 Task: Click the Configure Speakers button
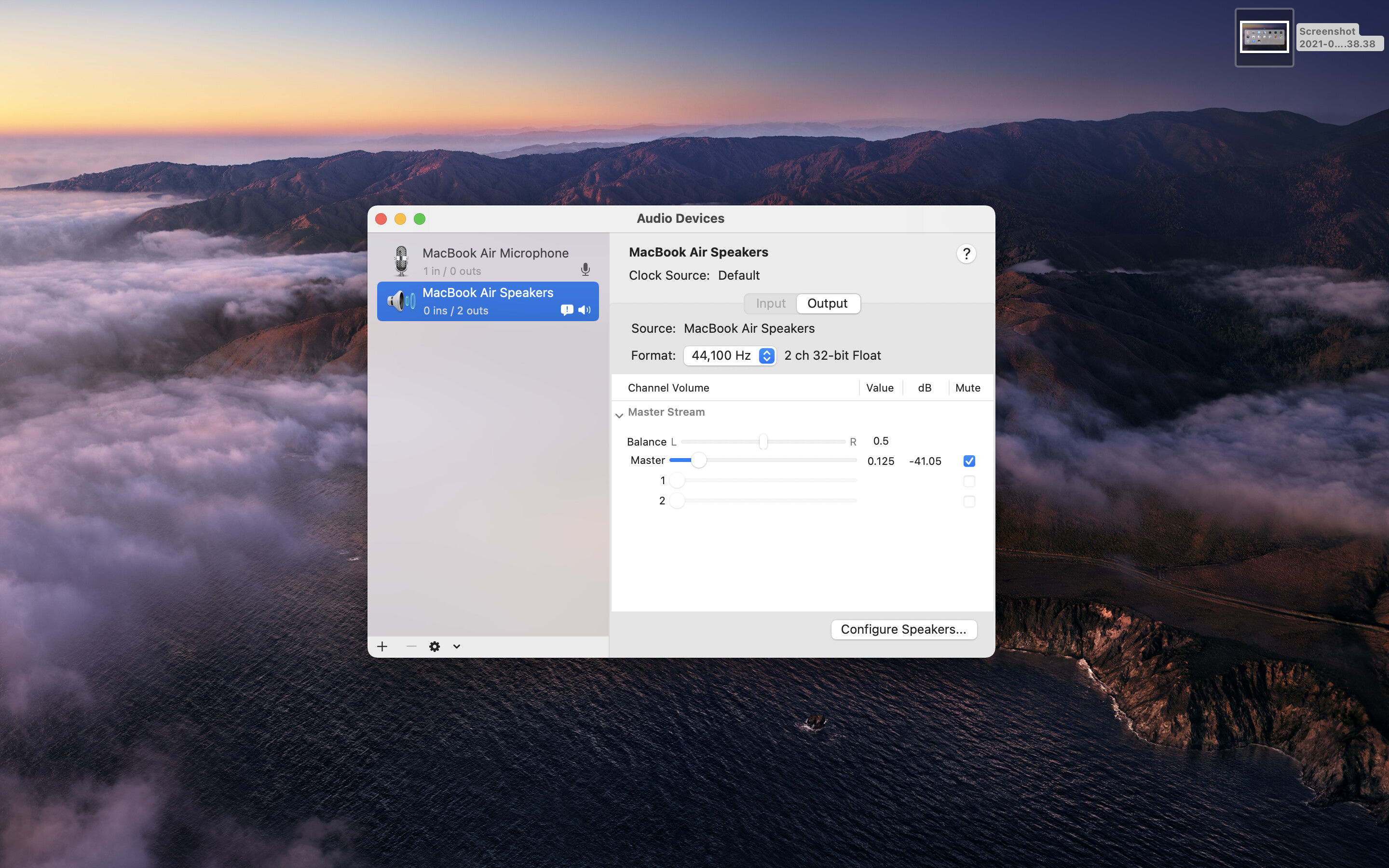tap(903, 629)
